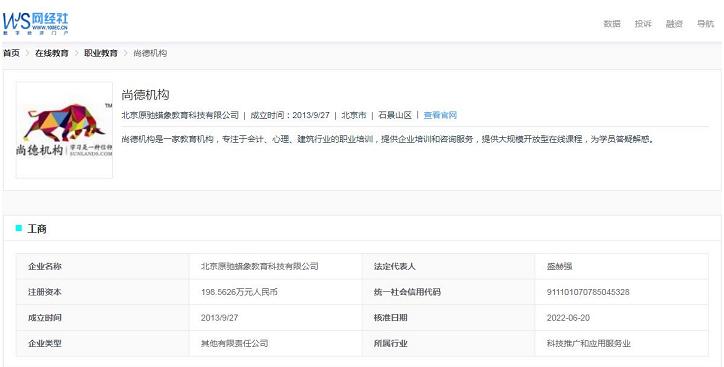The image size is (724, 367).
Task: Click 2013/9/27 in the 工商 table
Action: click(219, 318)
